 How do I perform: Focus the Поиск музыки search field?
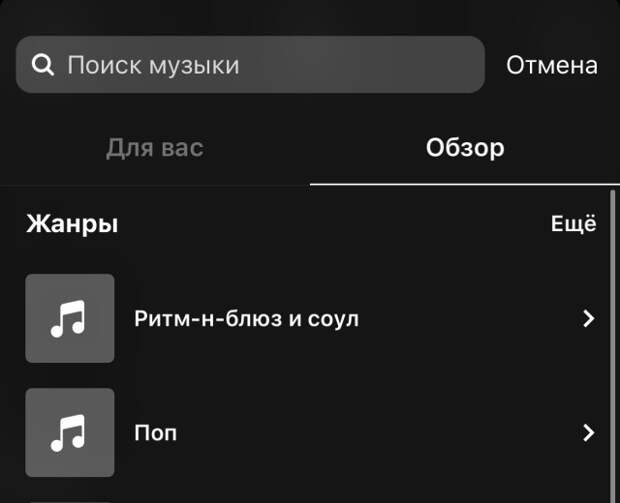click(250, 65)
